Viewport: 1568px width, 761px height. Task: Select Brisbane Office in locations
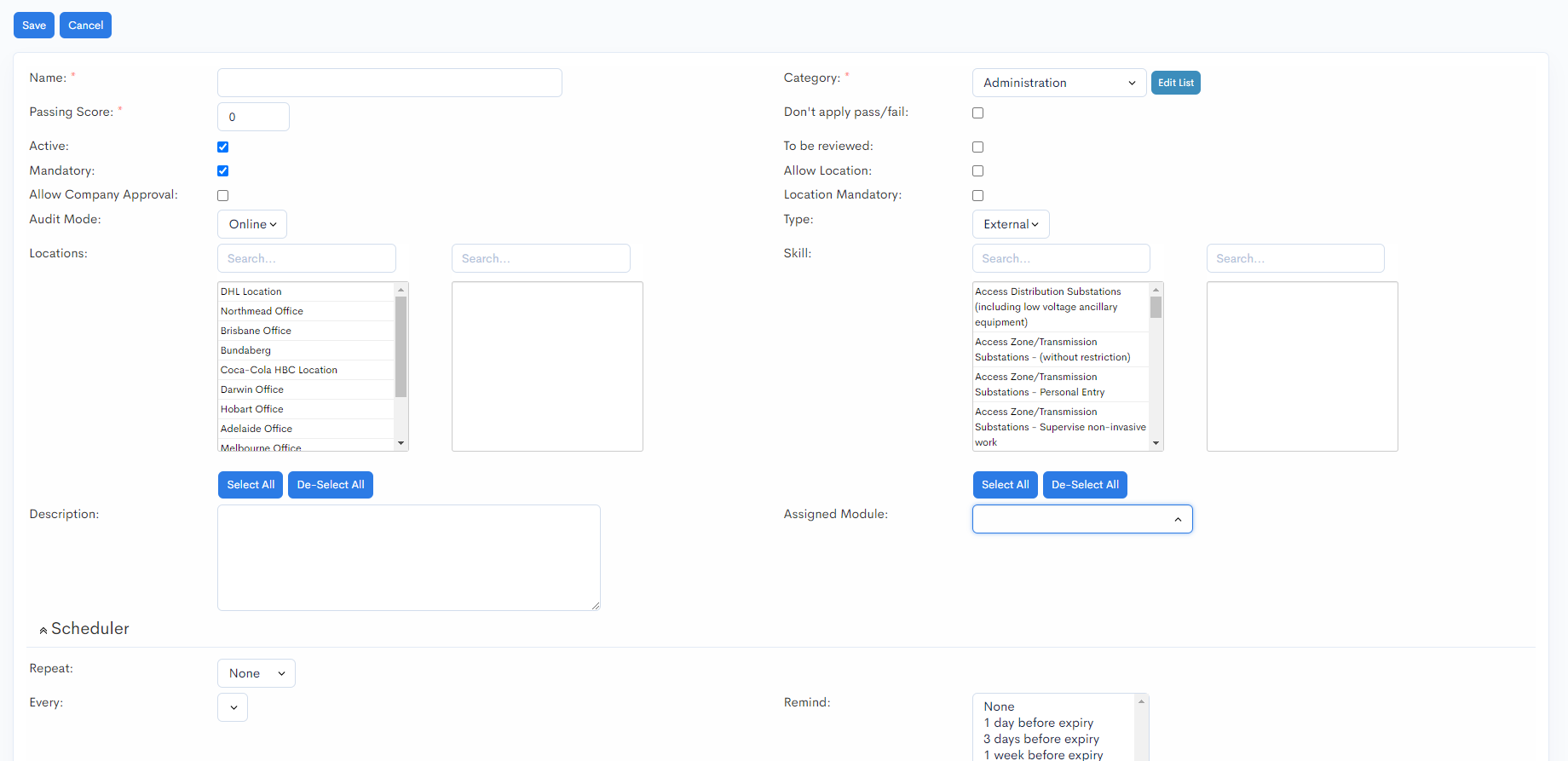[306, 331]
